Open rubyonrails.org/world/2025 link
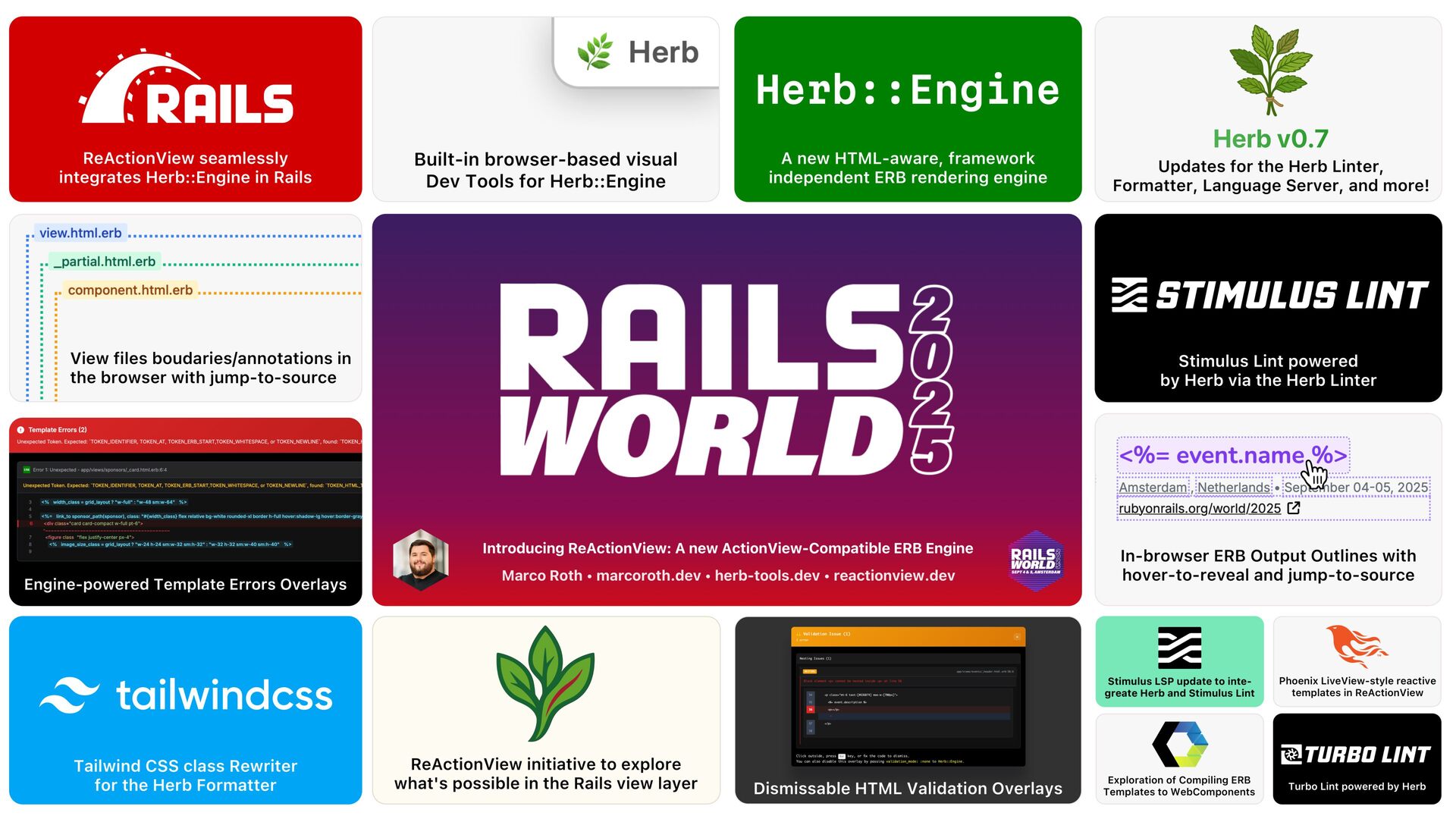Viewport: 1456px width, 819px height. pos(1199,509)
